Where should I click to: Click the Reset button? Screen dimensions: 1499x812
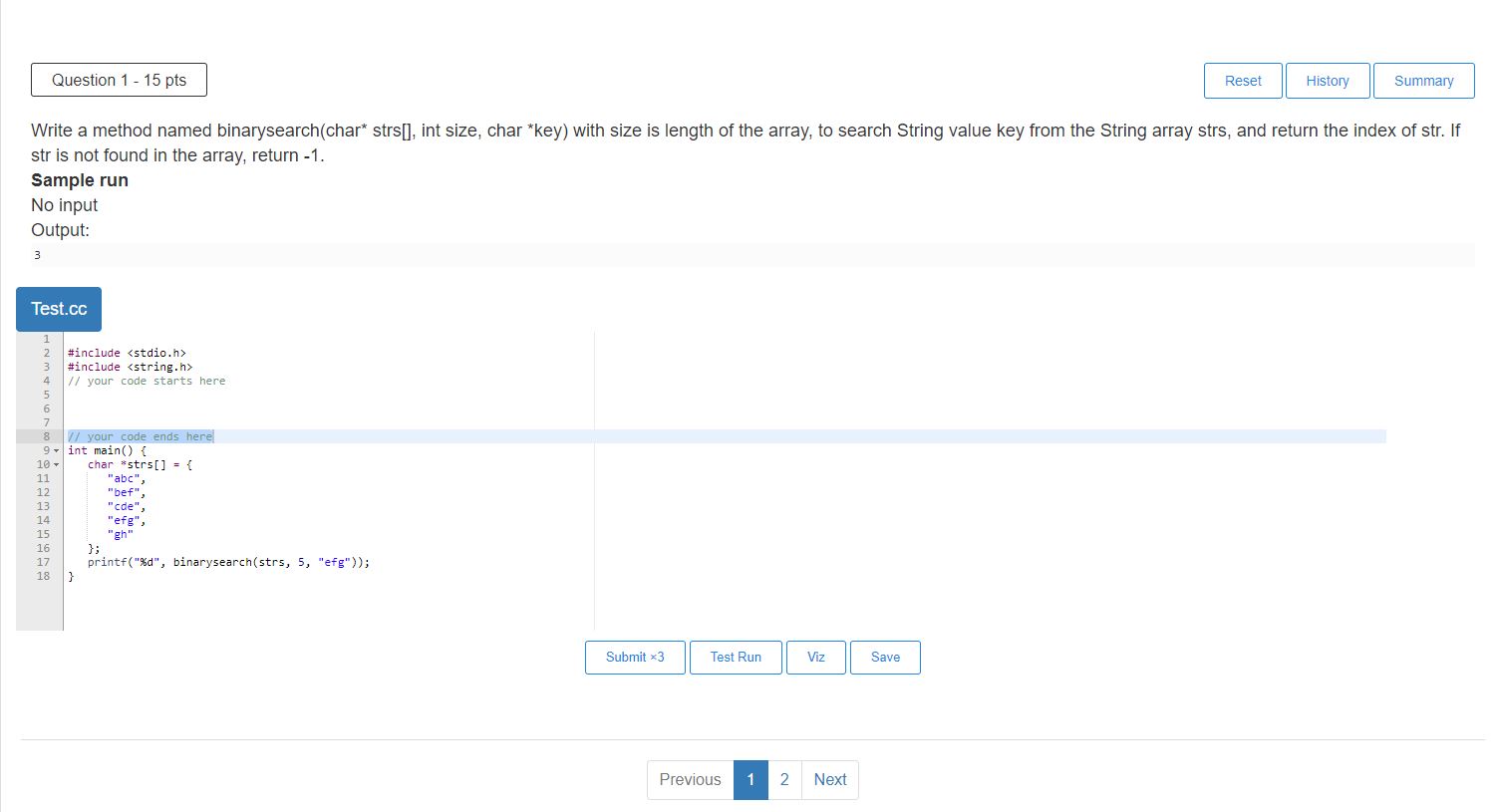pyautogui.click(x=1242, y=81)
